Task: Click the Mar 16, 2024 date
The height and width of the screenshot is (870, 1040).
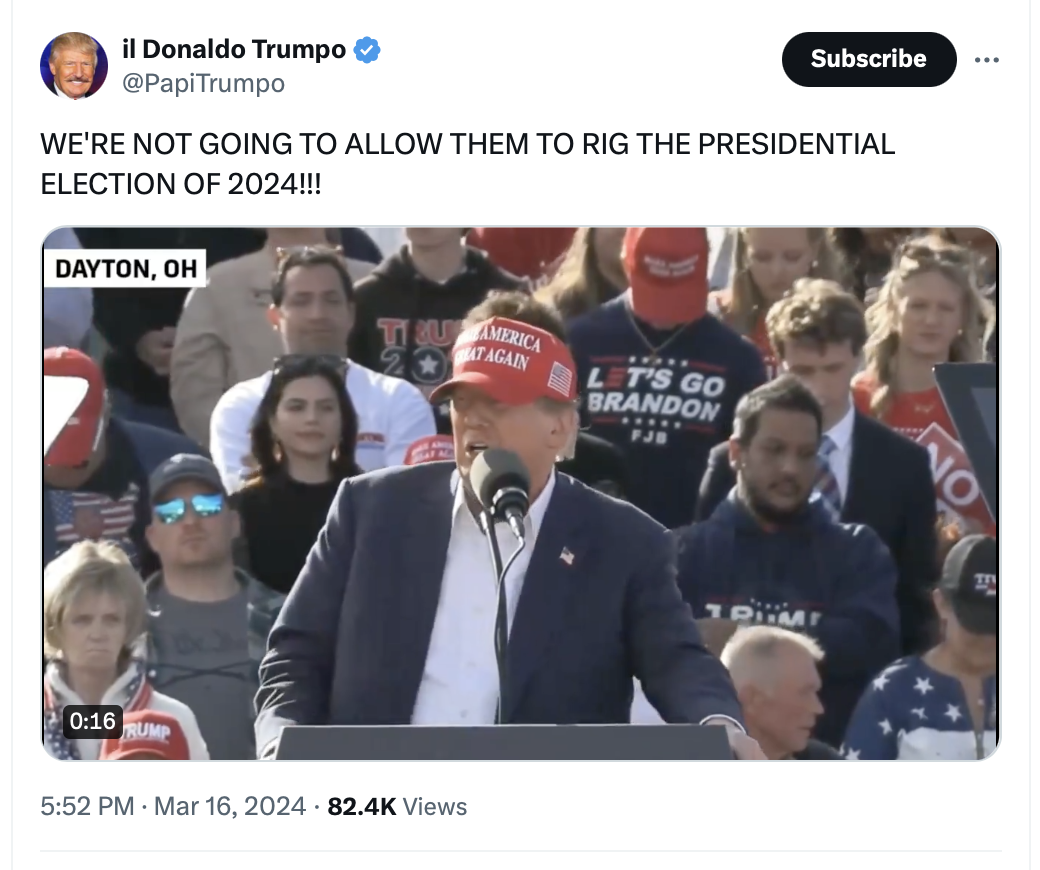Action: 229,806
